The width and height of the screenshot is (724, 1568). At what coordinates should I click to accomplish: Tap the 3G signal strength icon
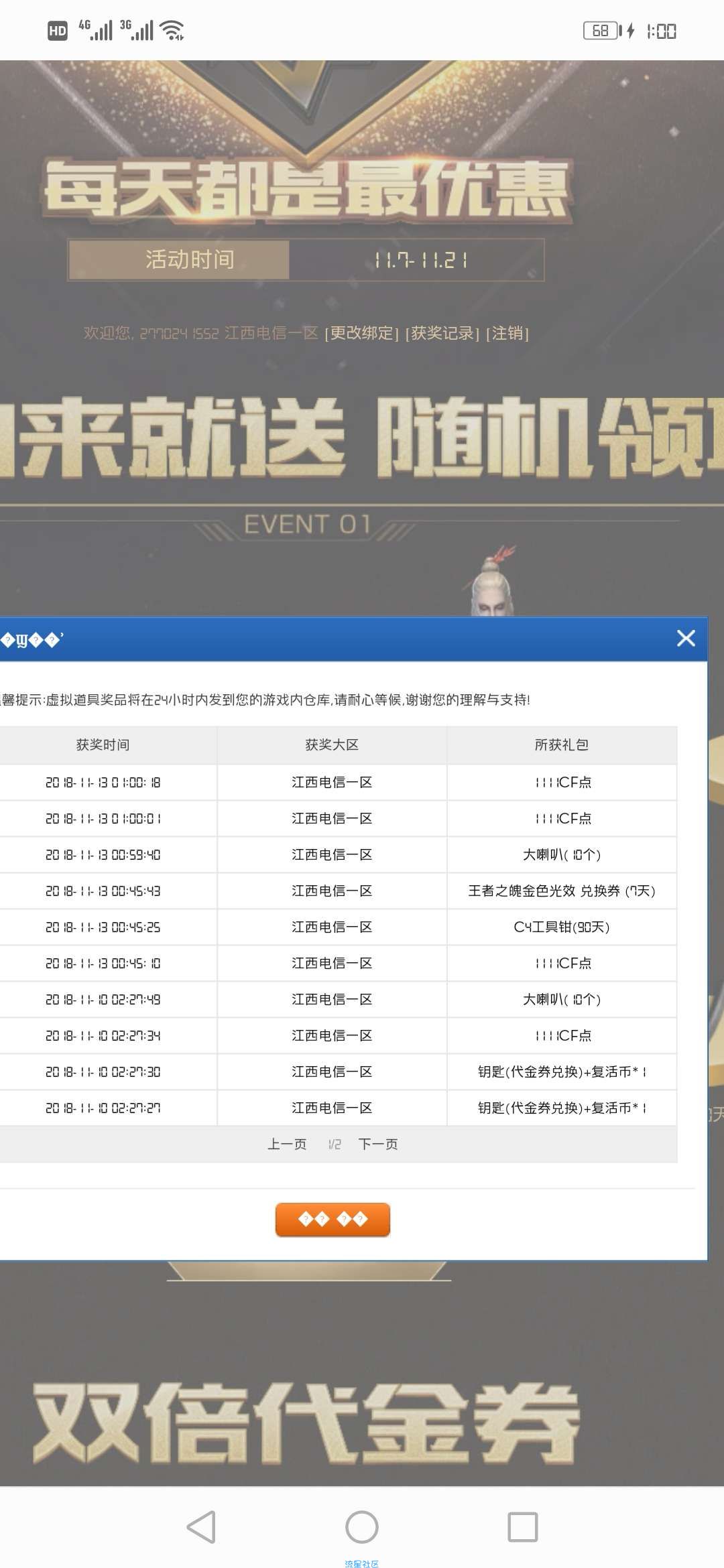(x=137, y=30)
